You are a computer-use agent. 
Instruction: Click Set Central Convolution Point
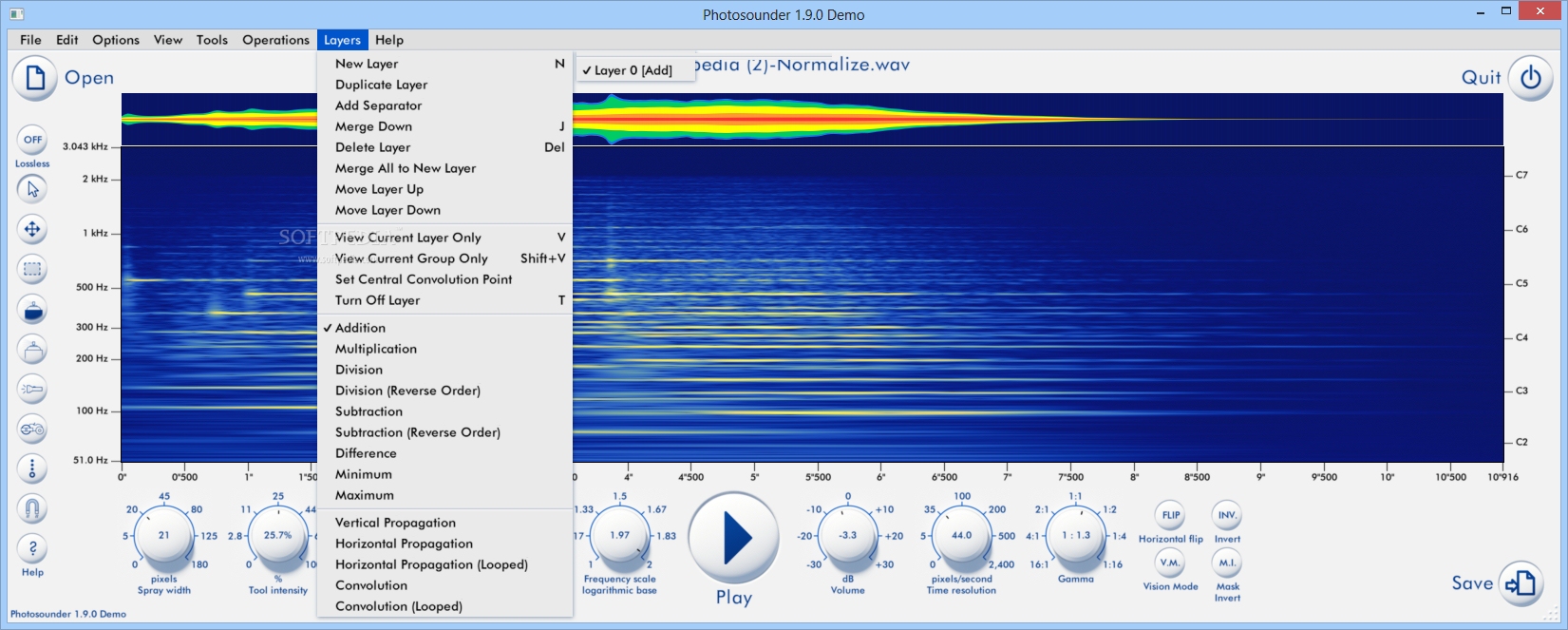(444, 279)
